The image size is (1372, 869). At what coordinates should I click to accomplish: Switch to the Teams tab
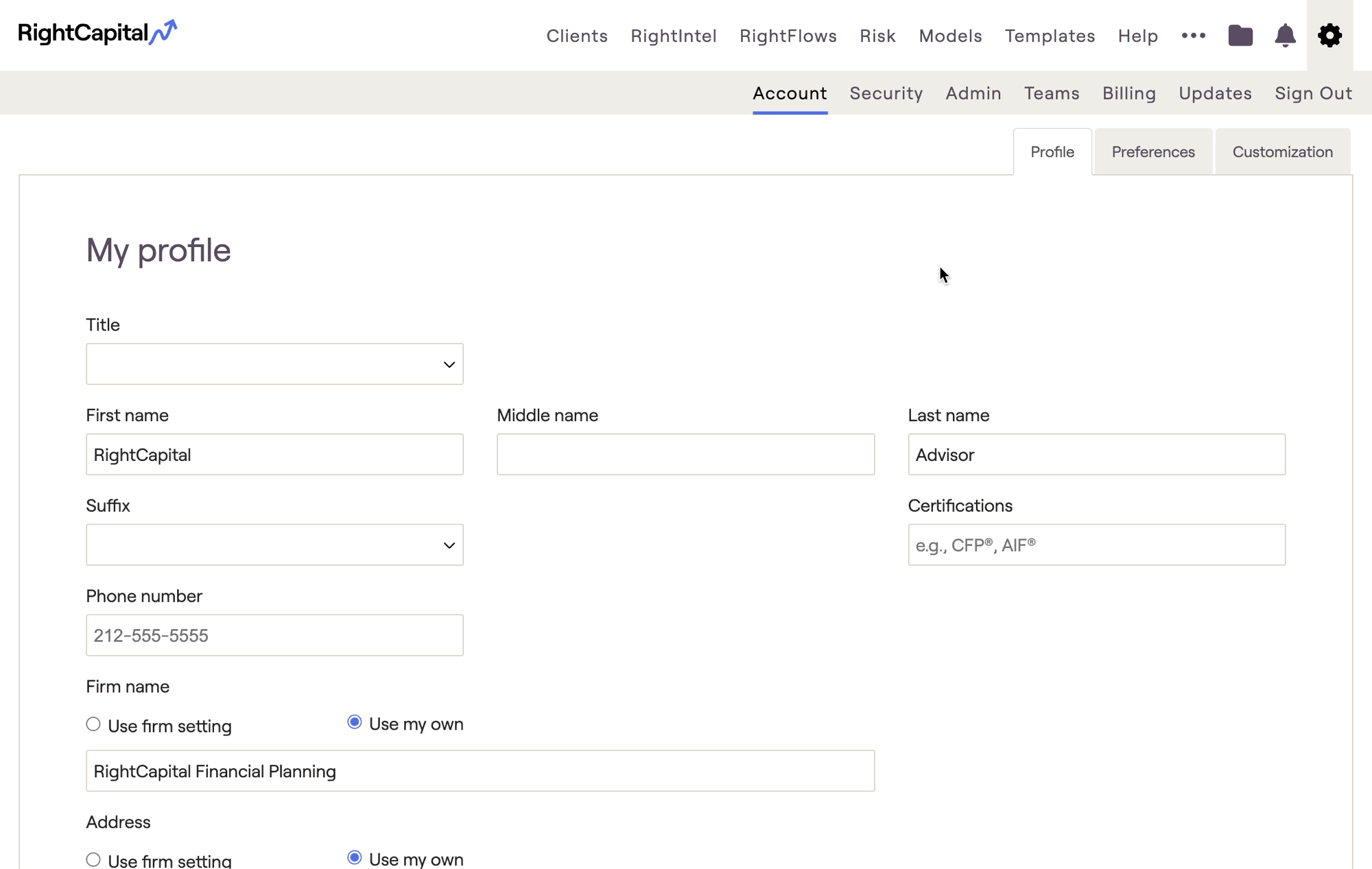[x=1052, y=93]
